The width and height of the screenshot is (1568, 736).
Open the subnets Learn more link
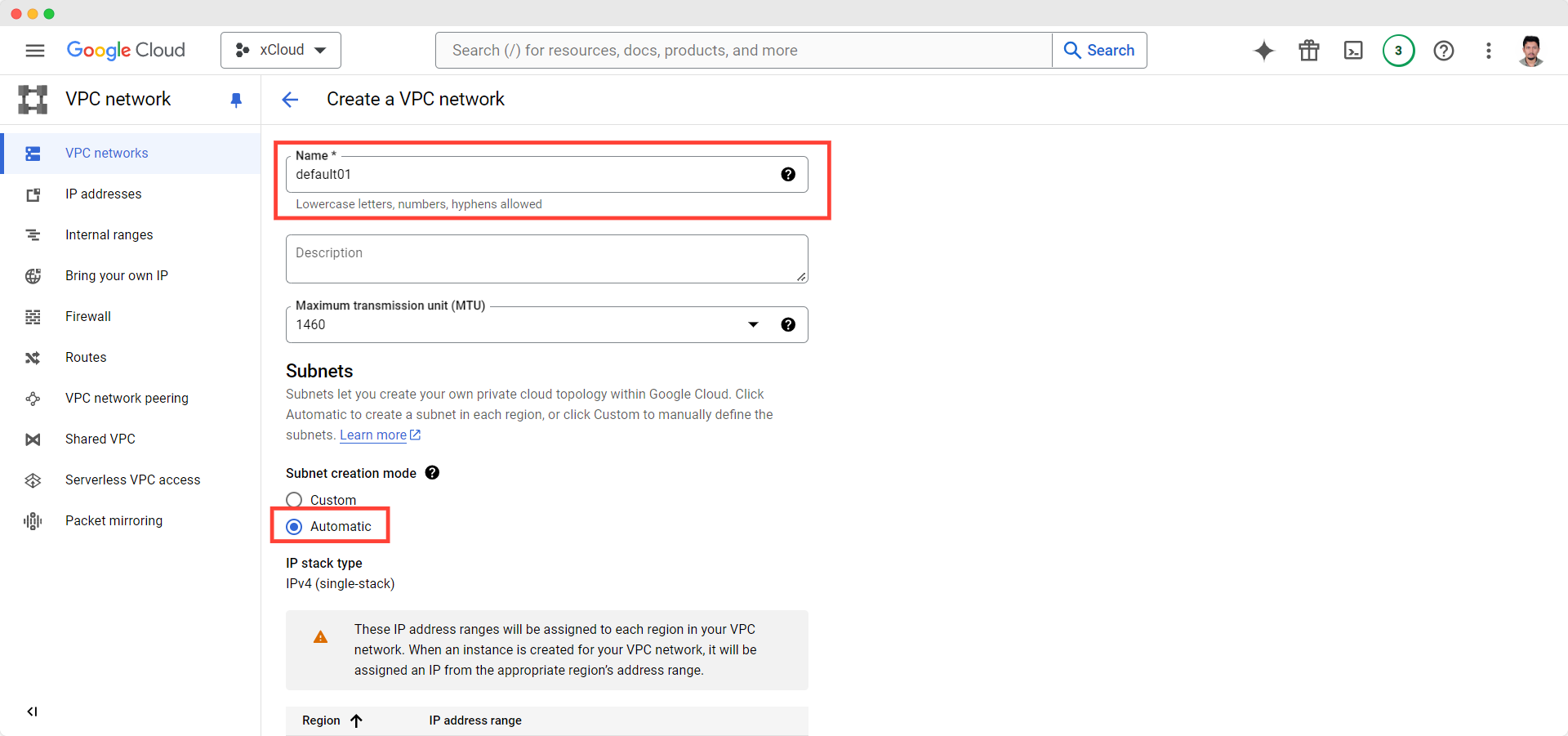(373, 435)
